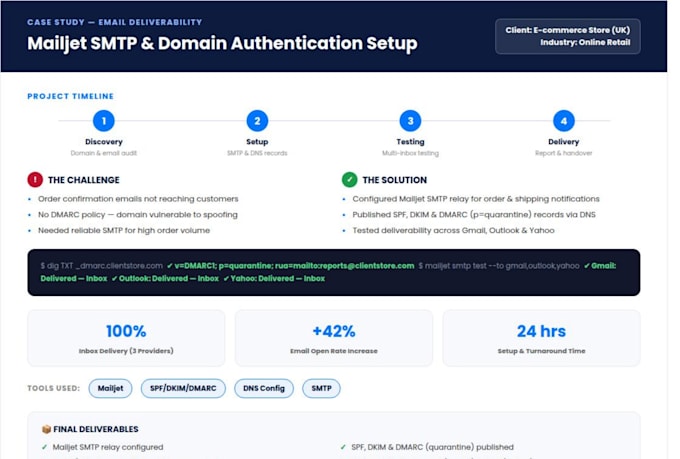
Task: Click the +42% Email Open Rate card
Action: coord(334,338)
